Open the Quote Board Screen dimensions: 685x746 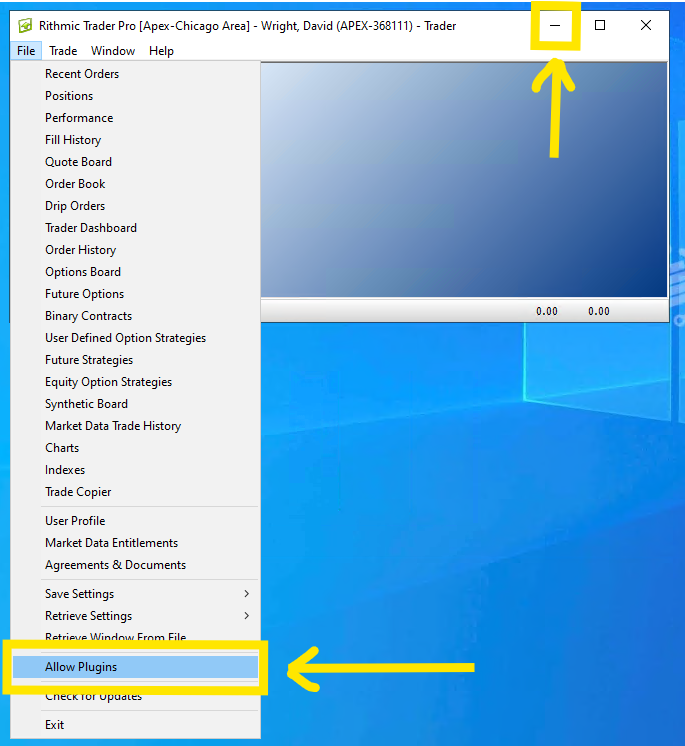click(136, 162)
